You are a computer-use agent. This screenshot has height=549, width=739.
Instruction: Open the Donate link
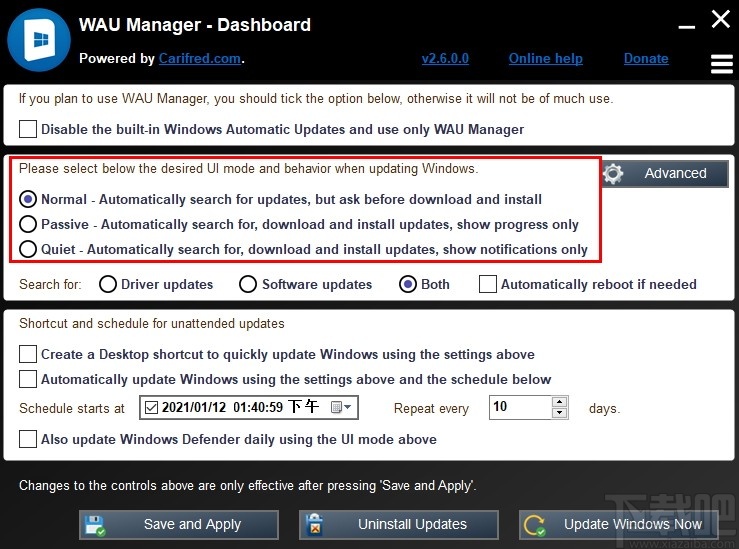click(646, 58)
